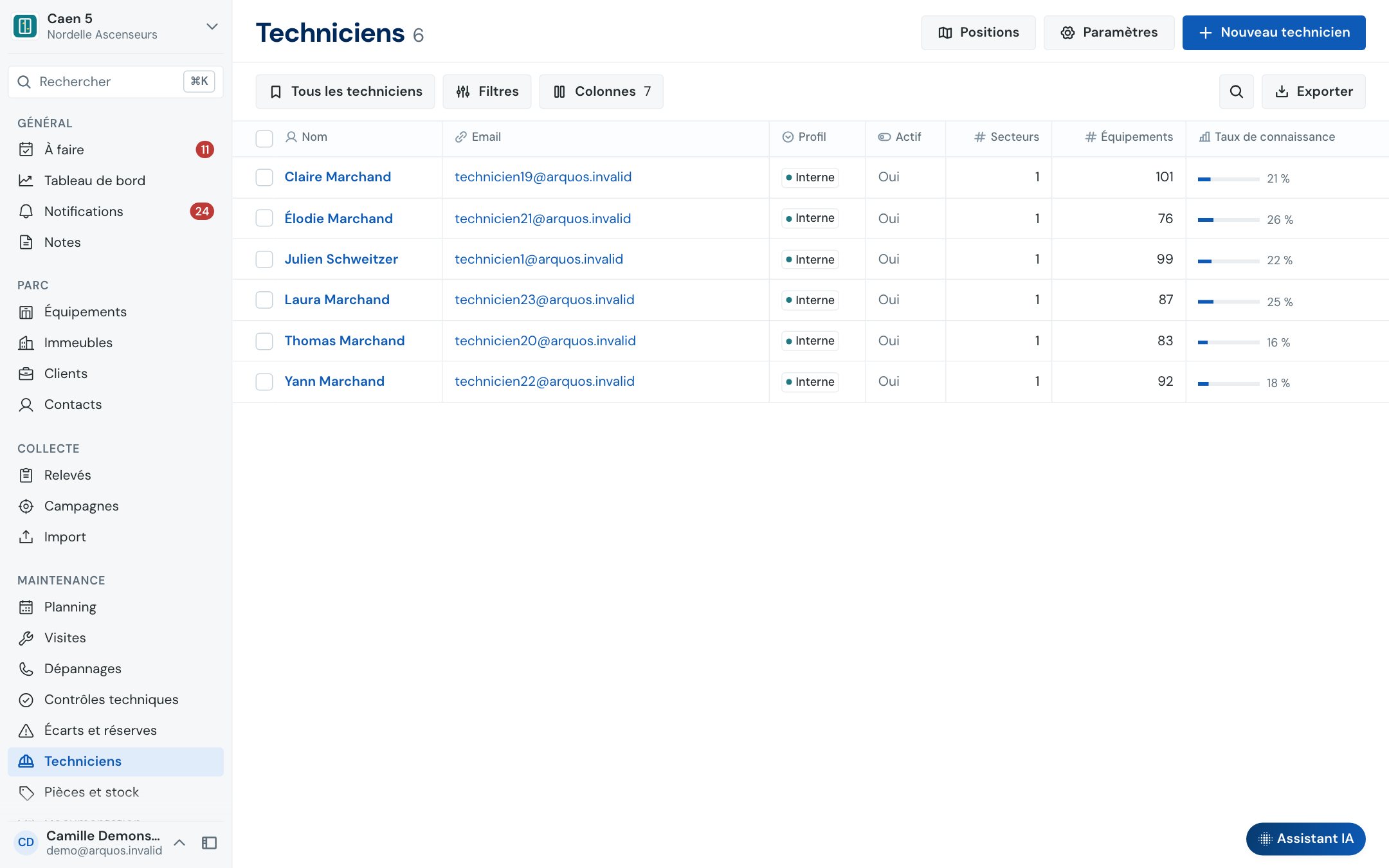
Task: Click the Notifications bell icon
Action: [x=26, y=212]
